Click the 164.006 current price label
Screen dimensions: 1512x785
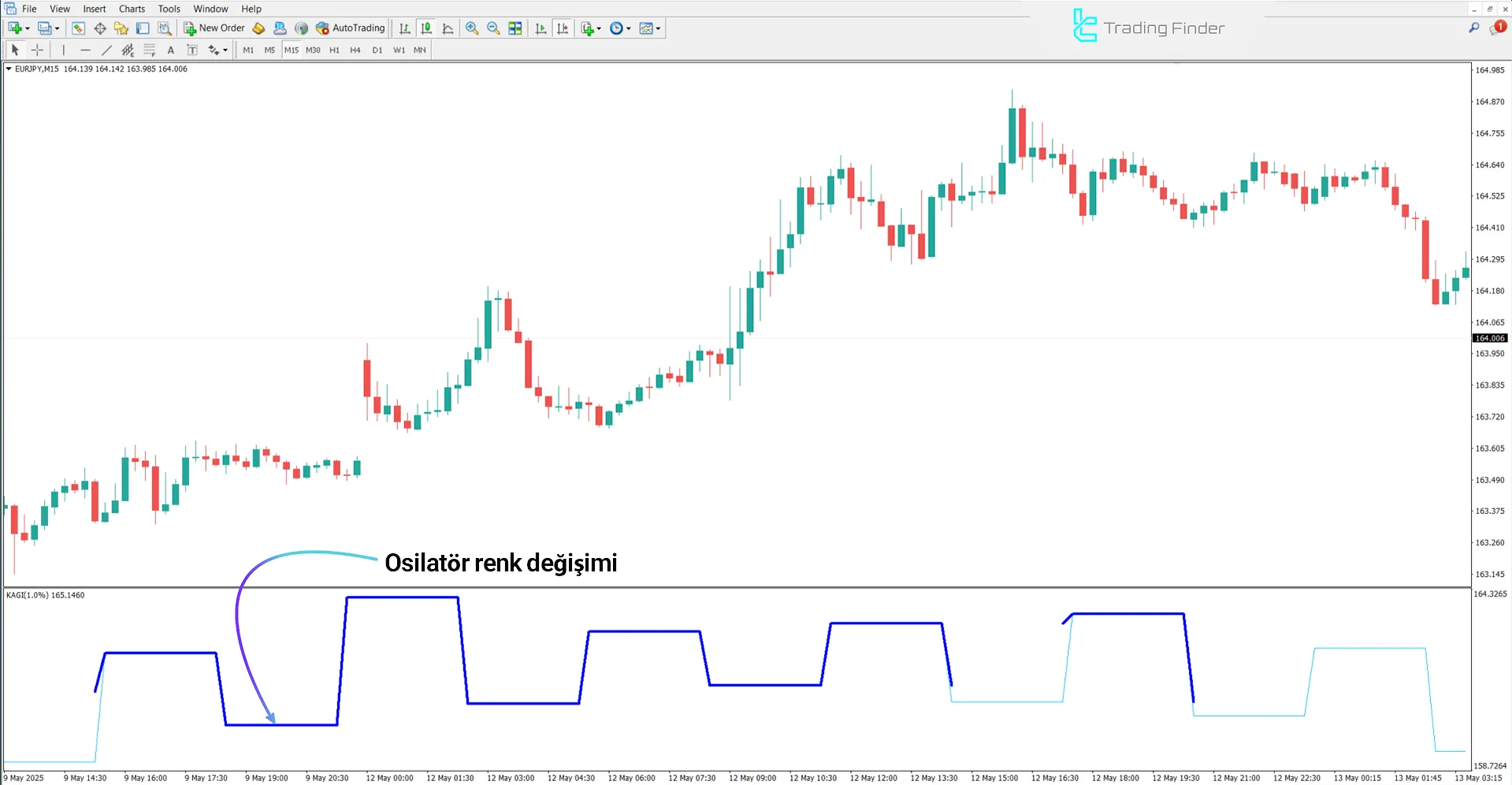[1489, 338]
